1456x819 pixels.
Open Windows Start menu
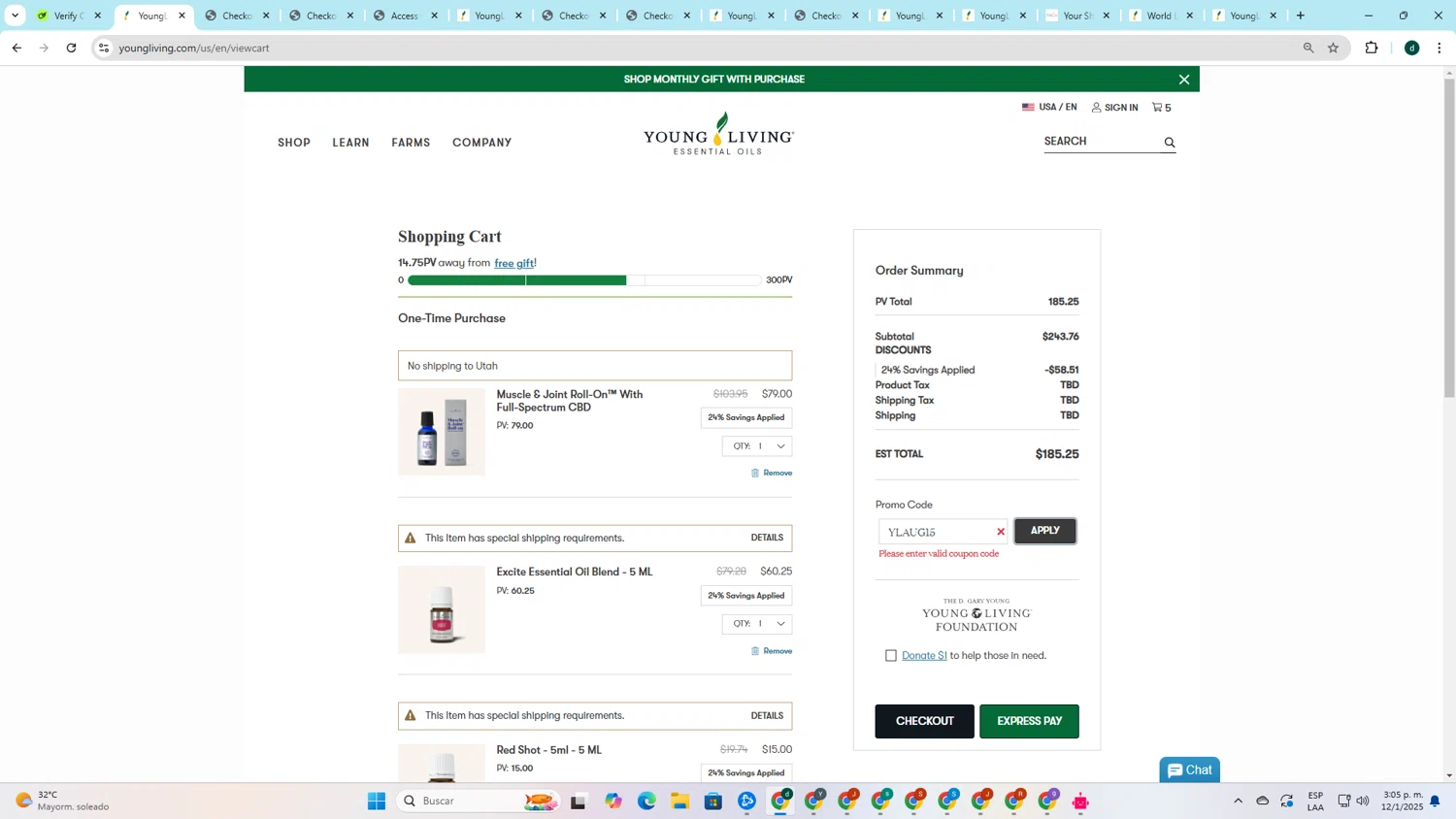point(377,801)
